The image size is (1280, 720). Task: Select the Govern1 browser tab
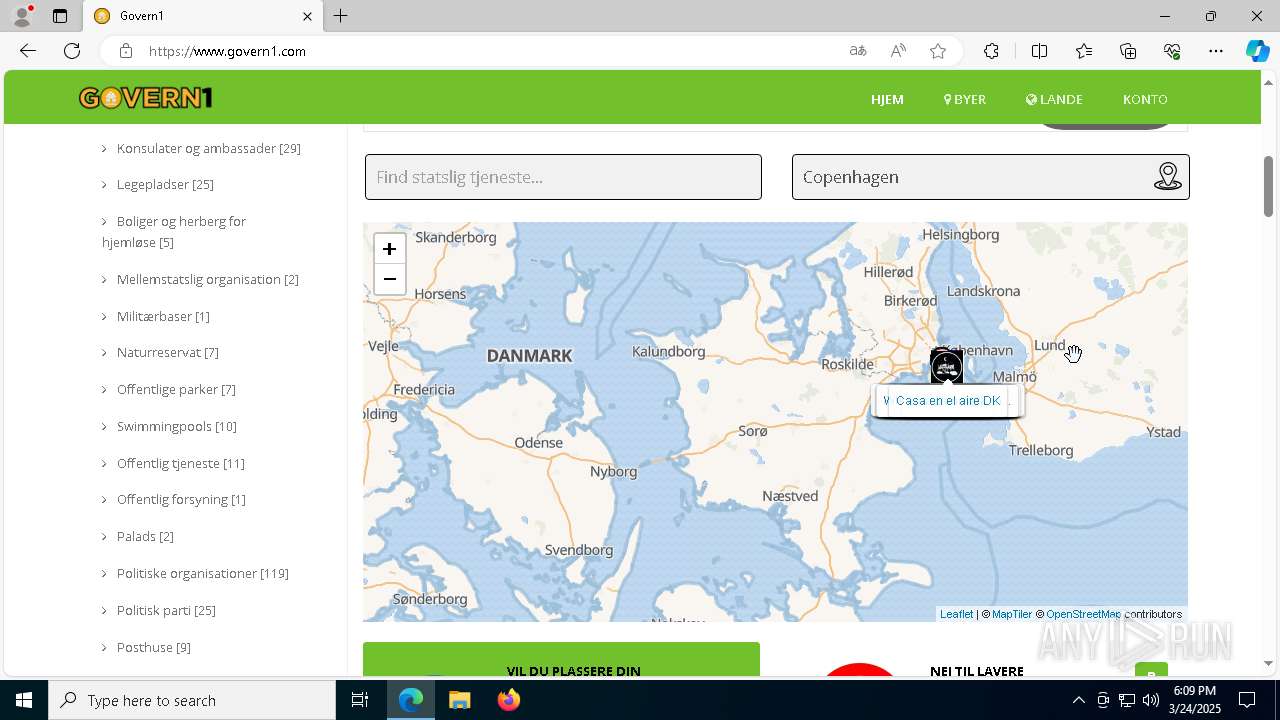pyautogui.click(x=203, y=16)
